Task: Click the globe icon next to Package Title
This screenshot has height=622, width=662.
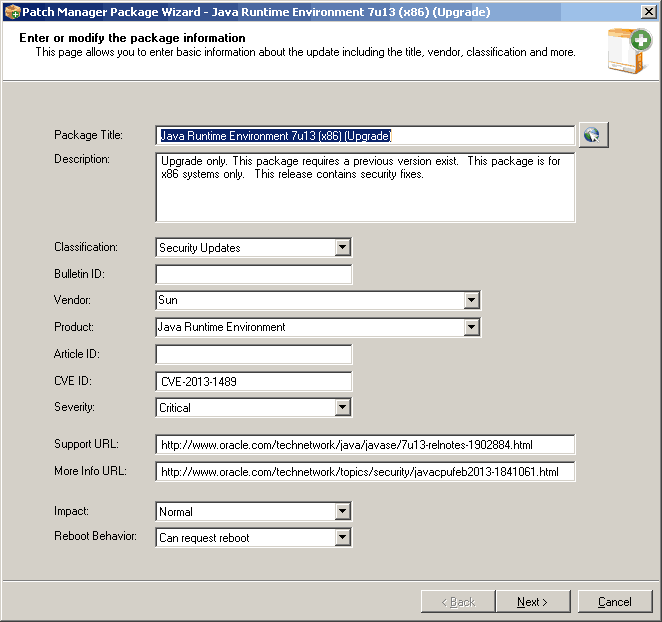Action: point(593,135)
